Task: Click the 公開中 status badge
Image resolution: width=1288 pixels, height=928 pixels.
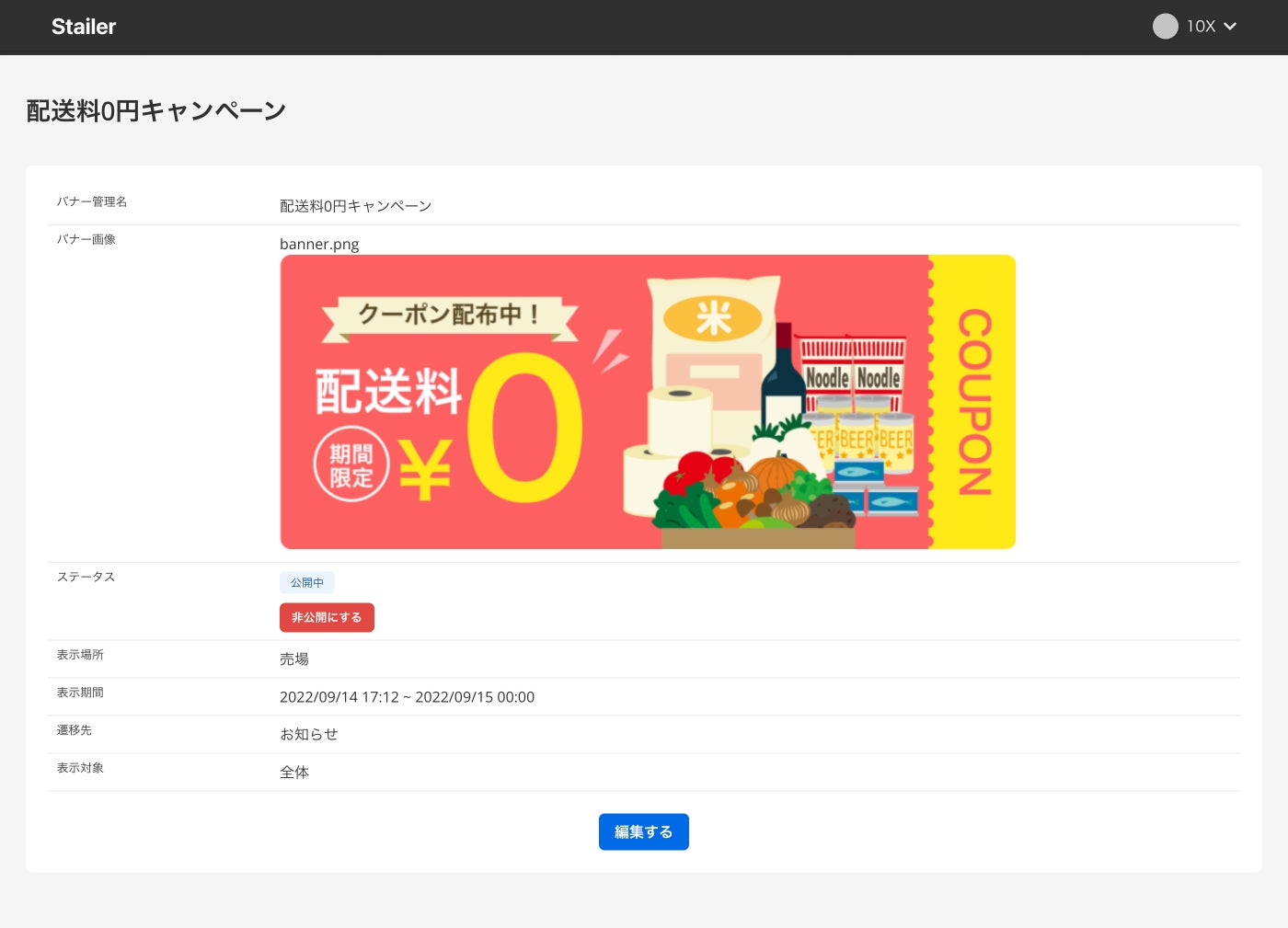Action: (x=307, y=582)
